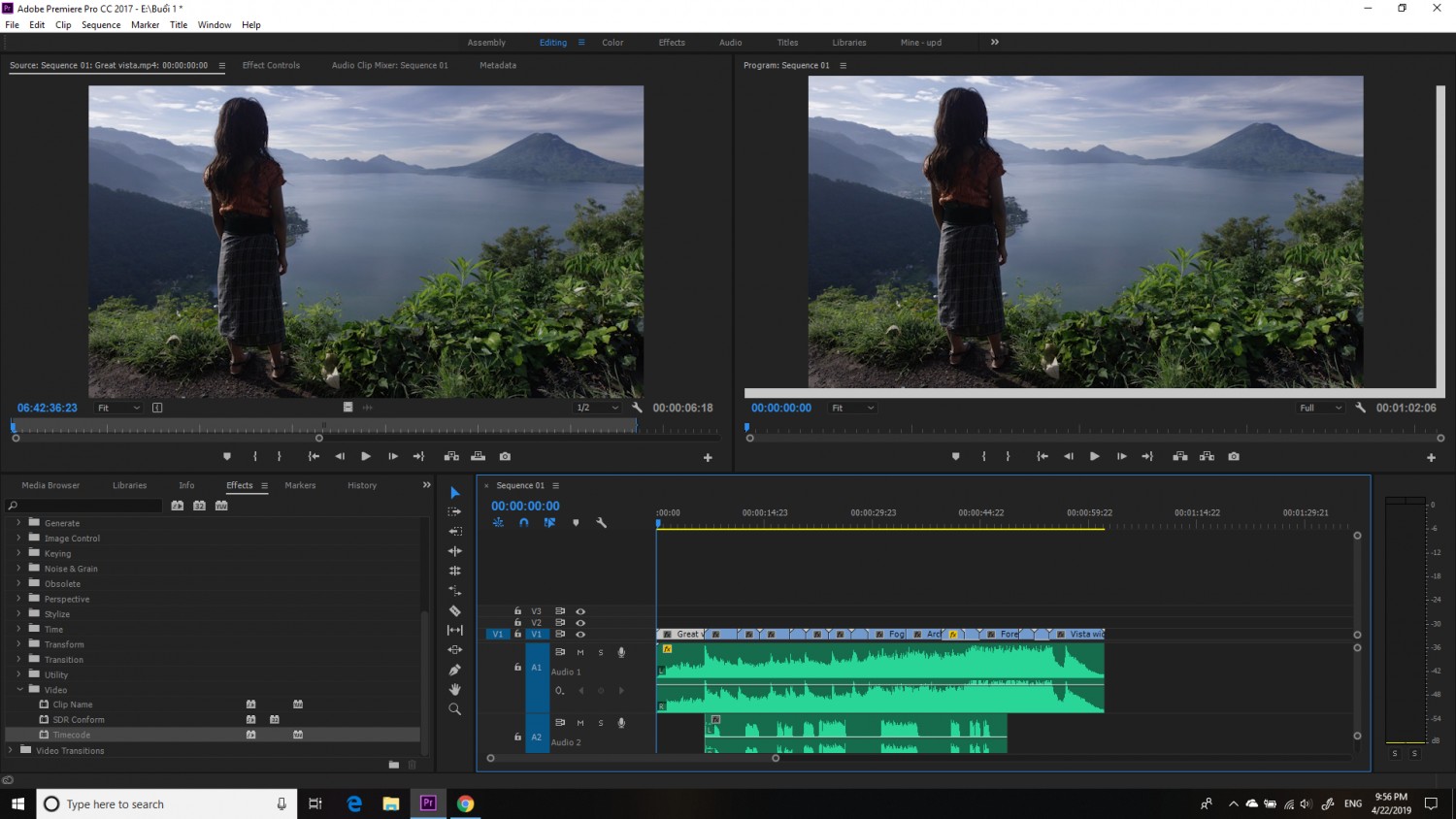The width and height of the screenshot is (1456, 819).
Task: Add a marker in the timeline
Action: tap(576, 523)
